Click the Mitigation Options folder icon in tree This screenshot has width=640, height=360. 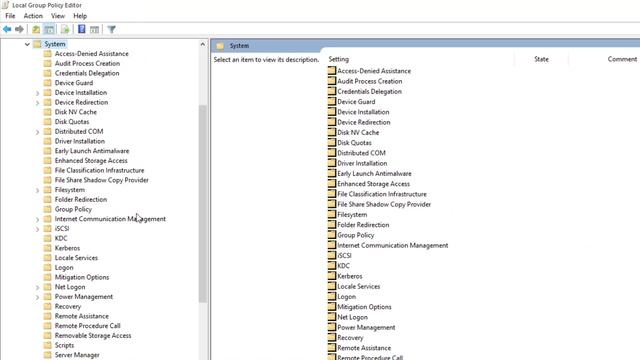click(x=48, y=277)
